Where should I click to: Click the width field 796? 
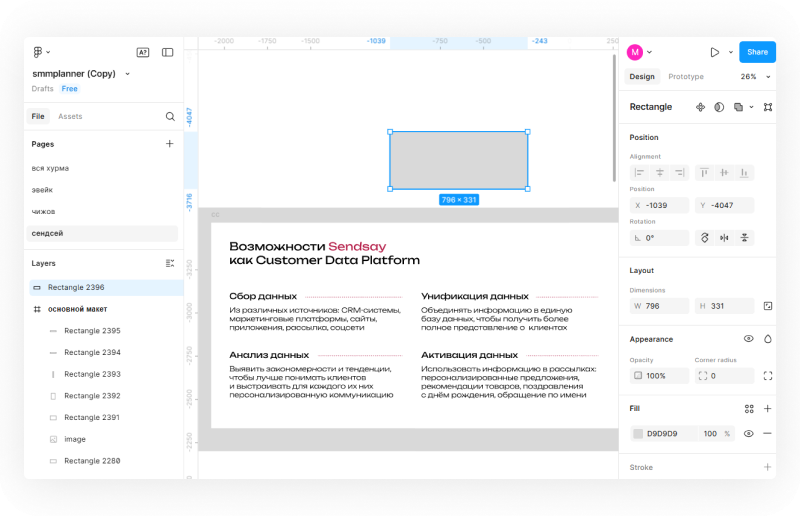point(659,306)
